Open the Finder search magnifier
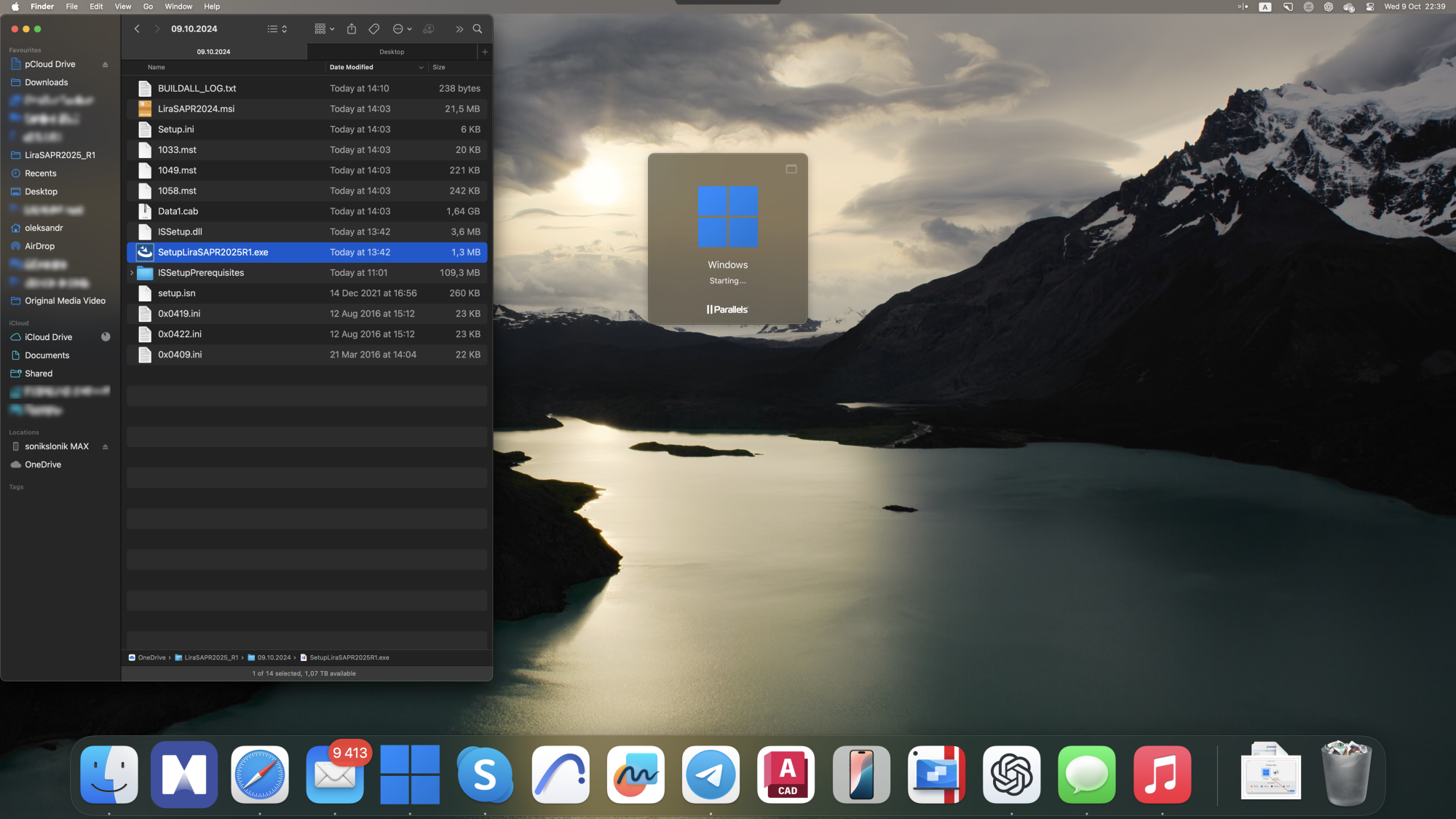This screenshot has width=1456, height=819. [x=478, y=29]
